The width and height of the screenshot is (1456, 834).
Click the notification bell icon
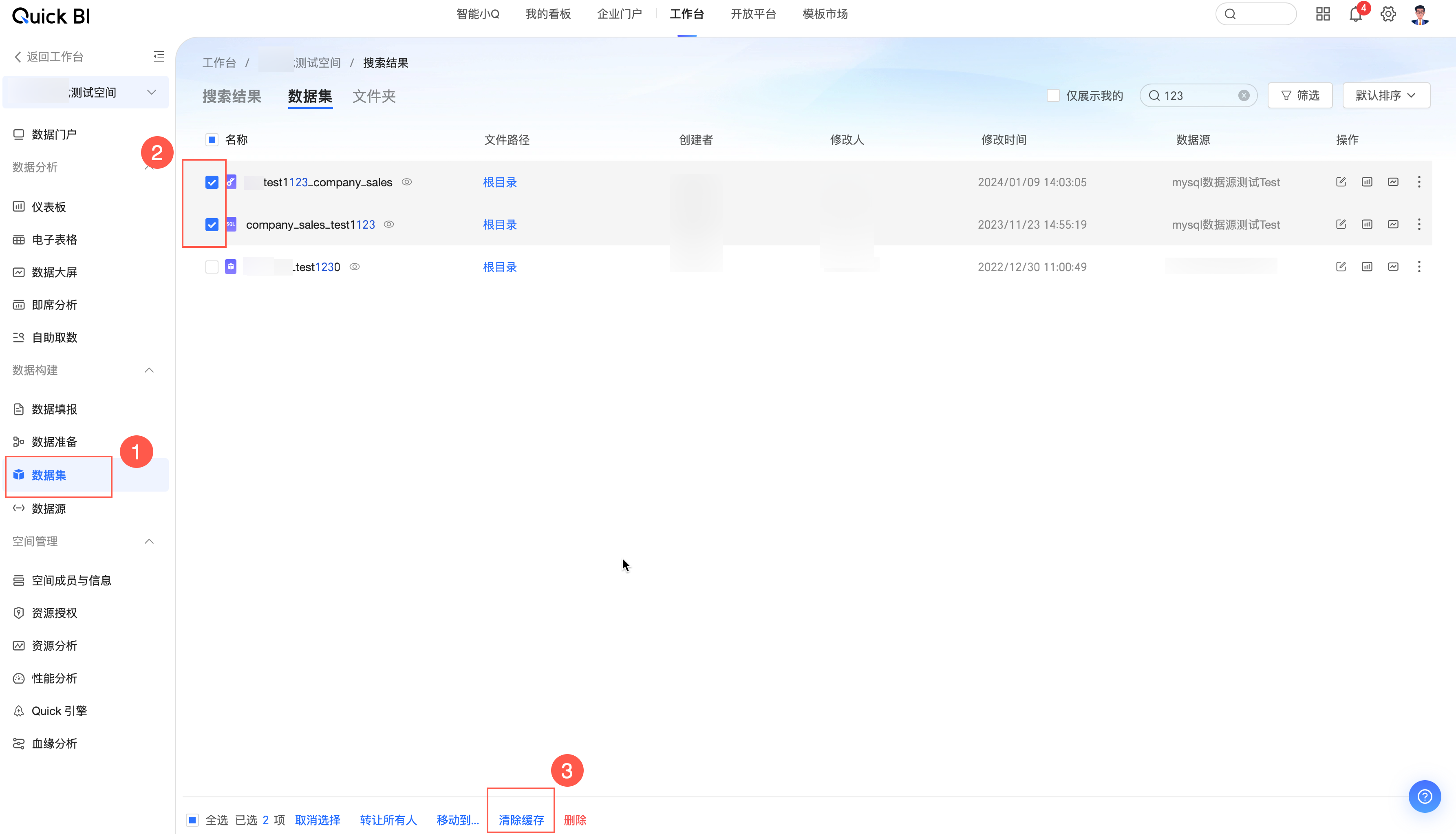click(1355, 14)
